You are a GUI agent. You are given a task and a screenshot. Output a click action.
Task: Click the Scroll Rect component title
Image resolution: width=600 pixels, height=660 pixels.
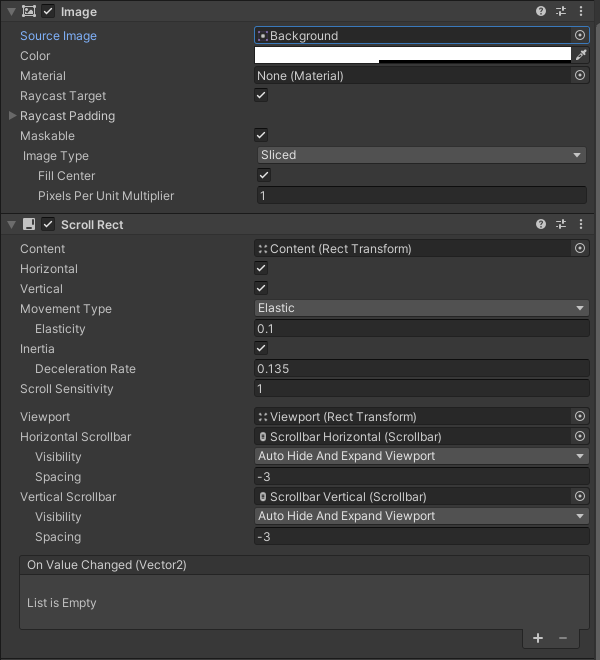pos(92,225)
